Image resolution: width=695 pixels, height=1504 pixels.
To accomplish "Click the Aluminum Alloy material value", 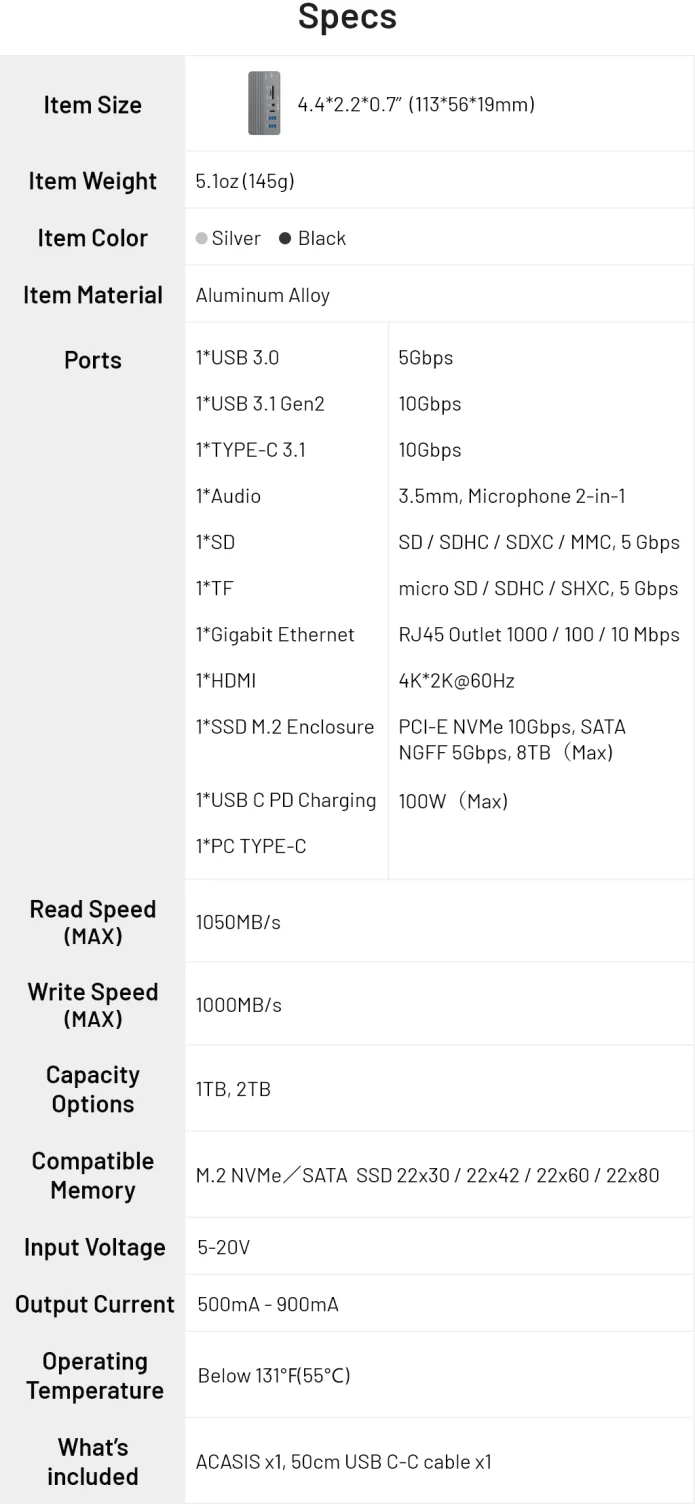I will click(x=263, y=295).
